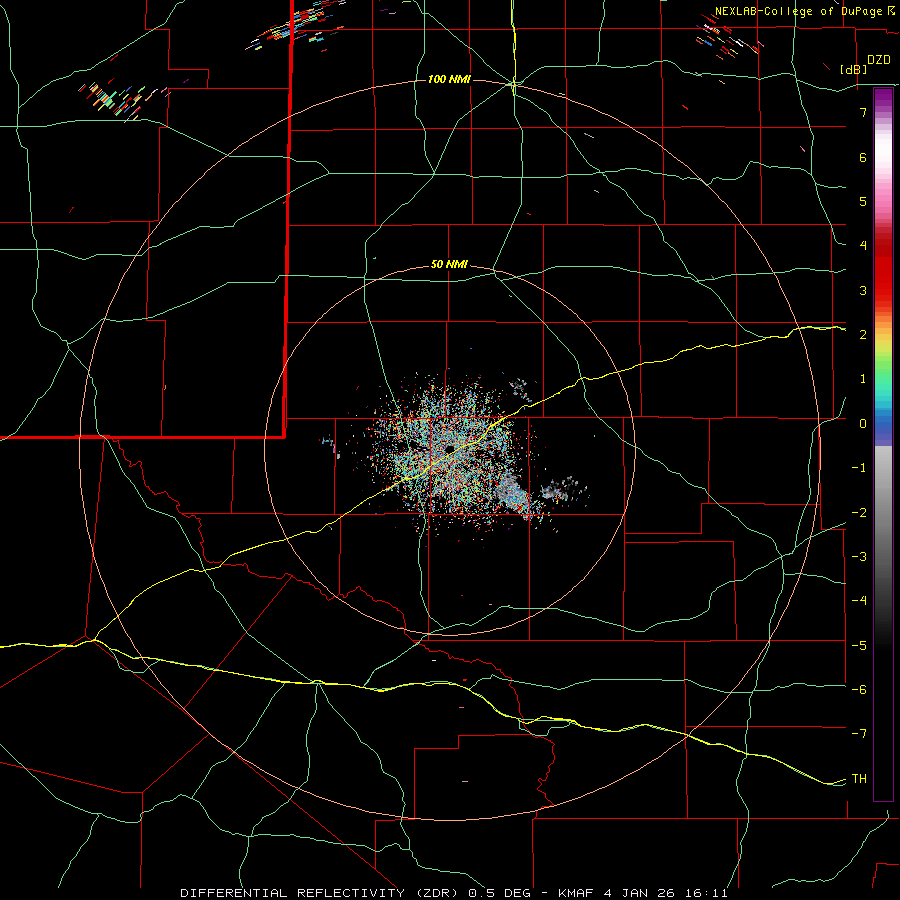Click the -3 dB scale label
Image resolution: width=900 pixels, height=900 pixels.
[x=859, y=557]
